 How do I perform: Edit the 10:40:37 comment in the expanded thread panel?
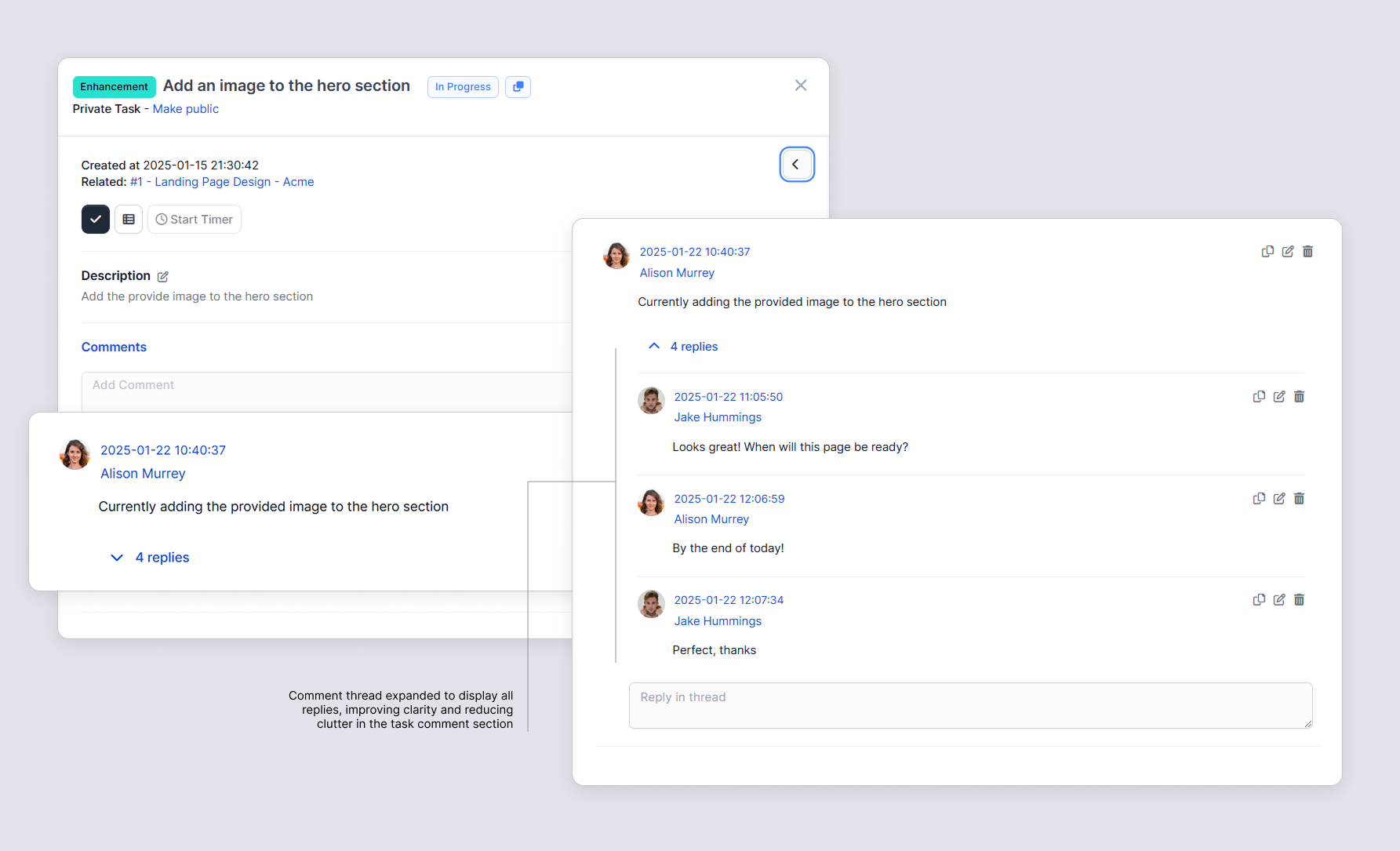[x=1288, y=252]
